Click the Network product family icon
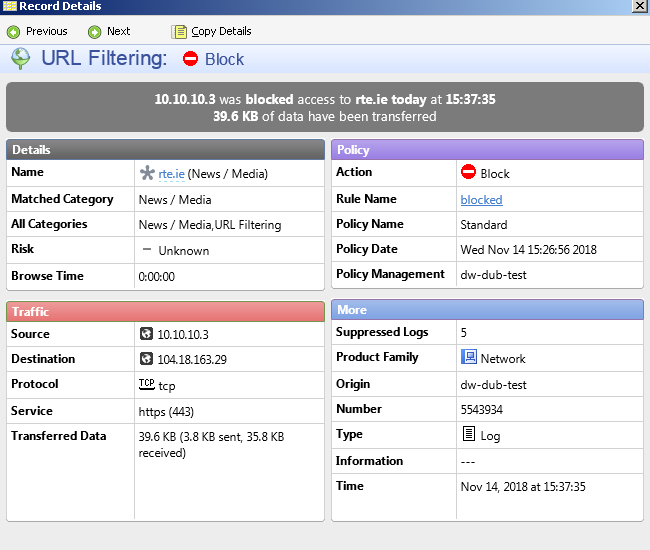 click(469, 356)
